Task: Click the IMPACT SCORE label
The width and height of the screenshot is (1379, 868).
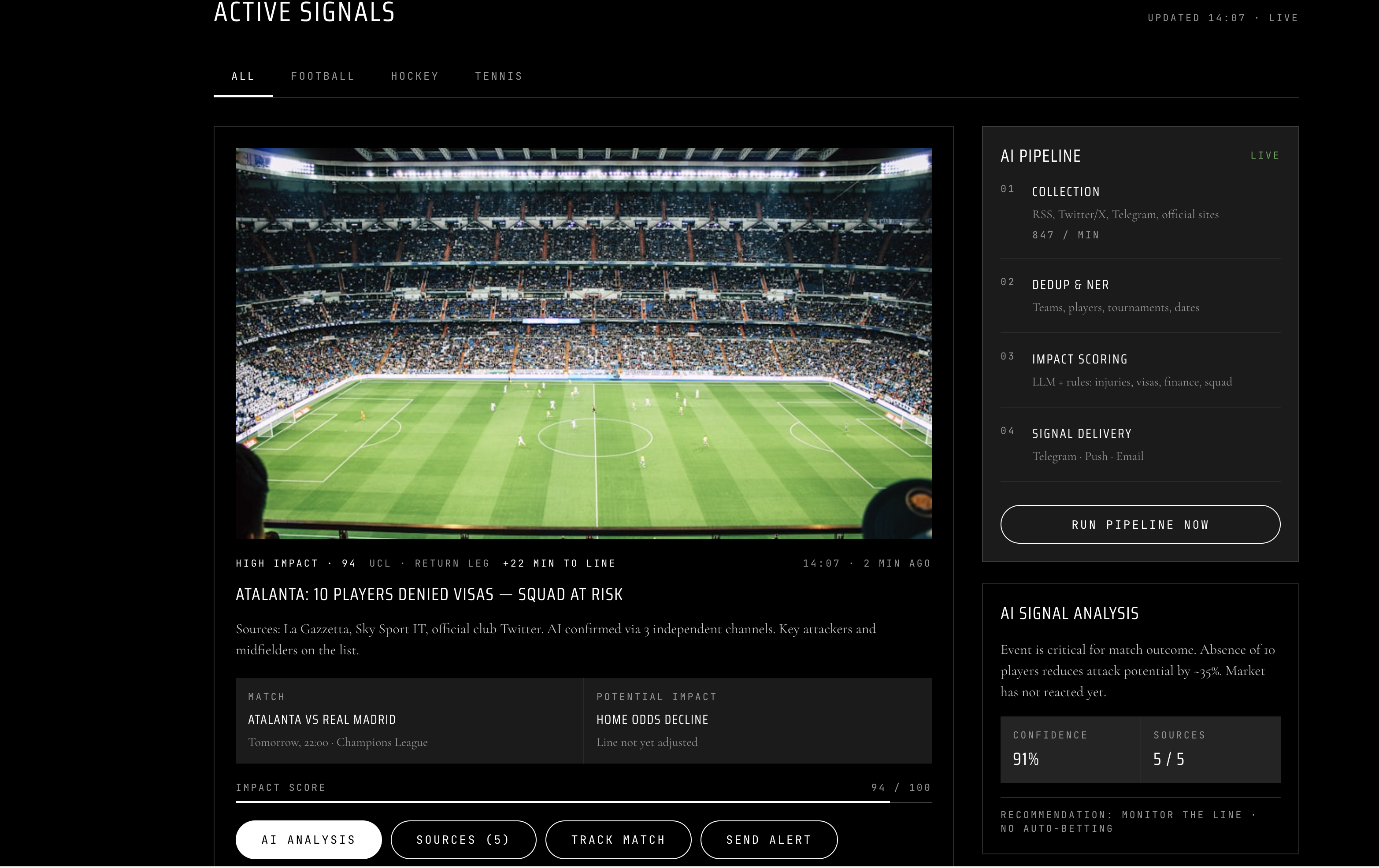Action: [281, 788]
